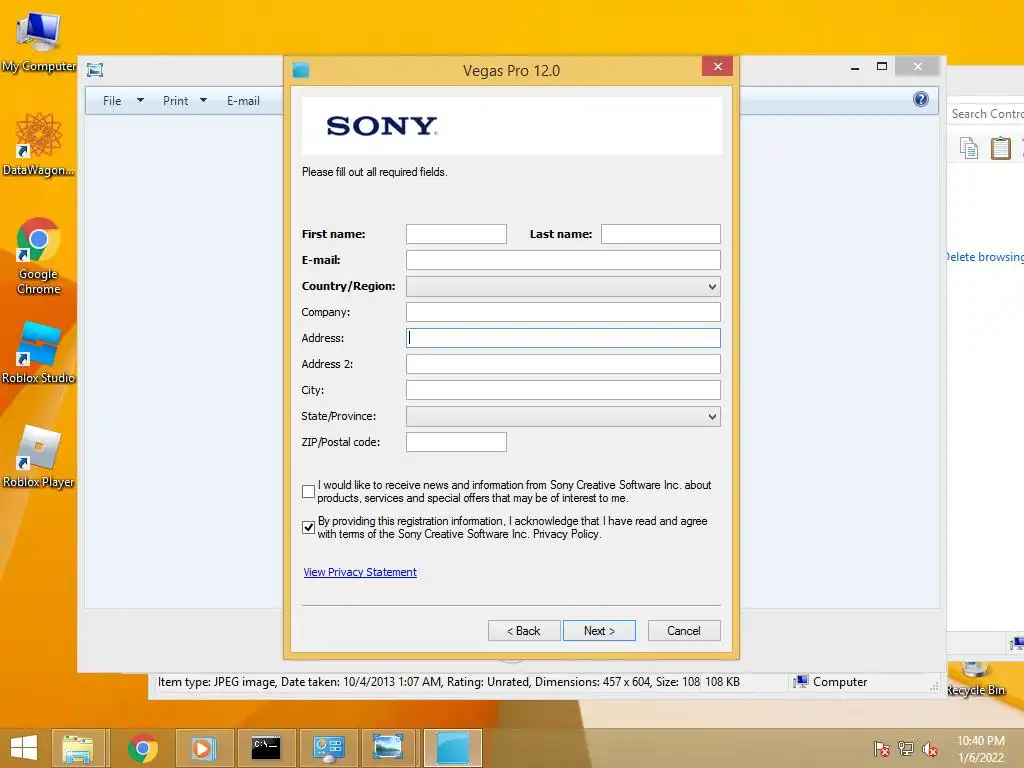This screenshot has height=768, width=1024.
Task: Click the Last name field
Action: [660, 234]
